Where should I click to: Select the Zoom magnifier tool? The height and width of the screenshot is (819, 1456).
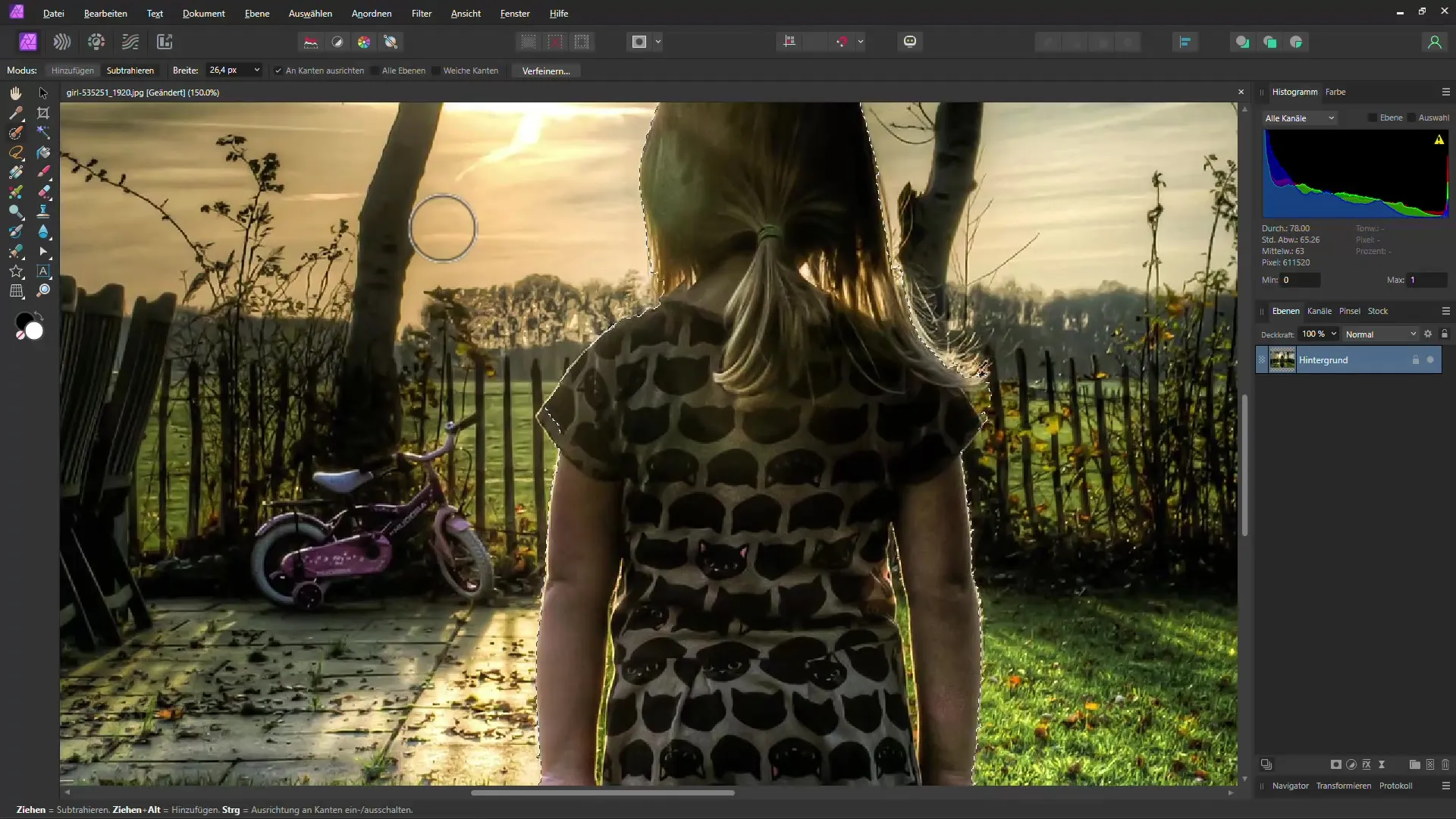coord(43,290)
